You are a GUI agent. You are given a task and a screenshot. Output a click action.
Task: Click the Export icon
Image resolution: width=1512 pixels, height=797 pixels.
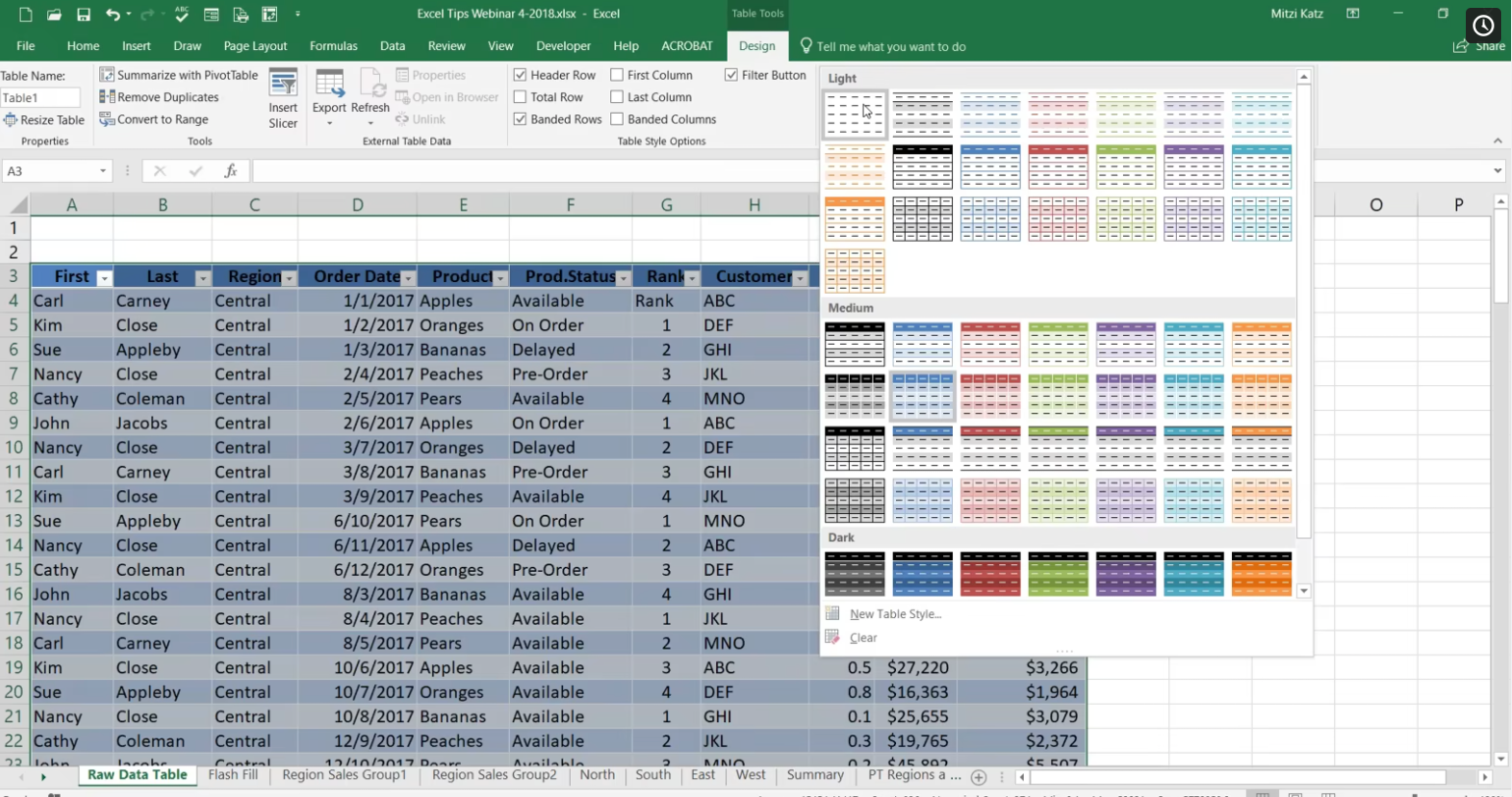tap(330, 84)
